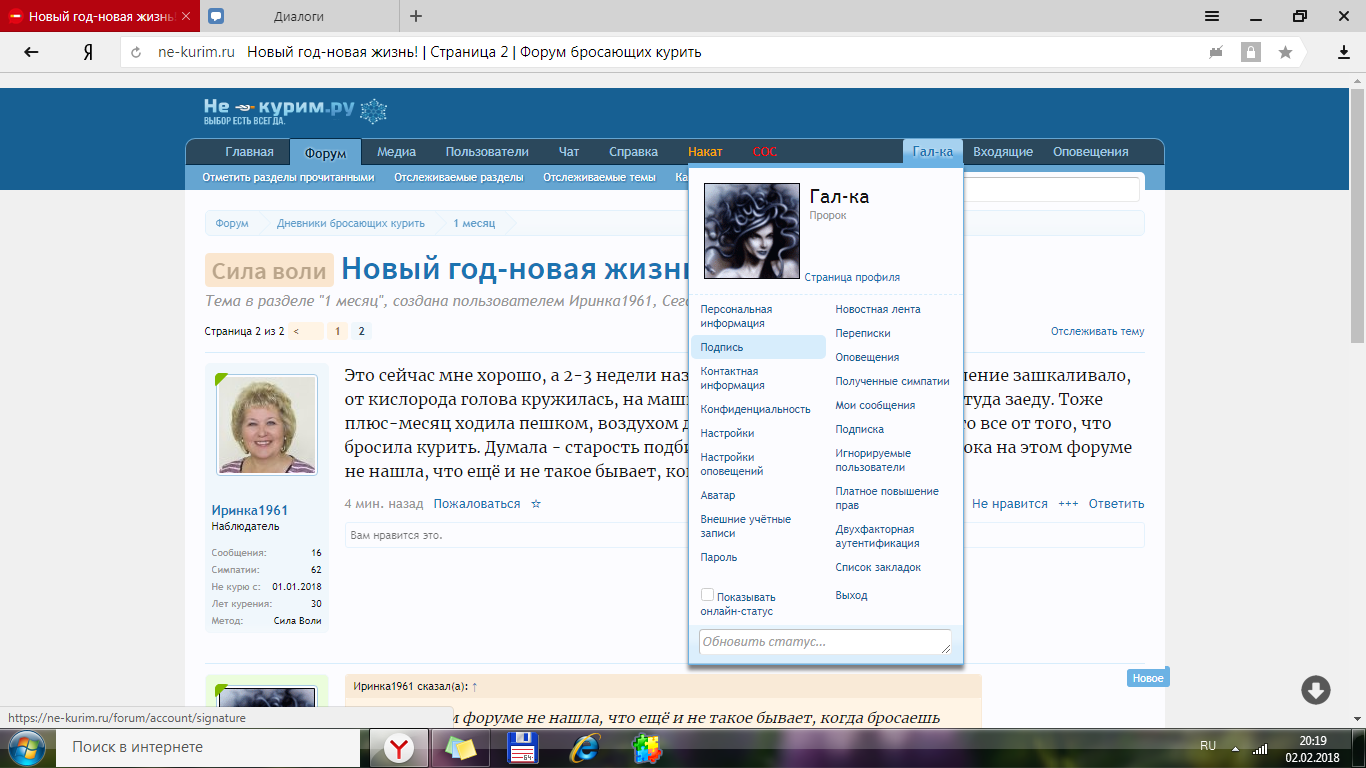Open 'Двухфакторная аутентификация' menu item
The image size is (1366, 768).
(x=878, y=536)
